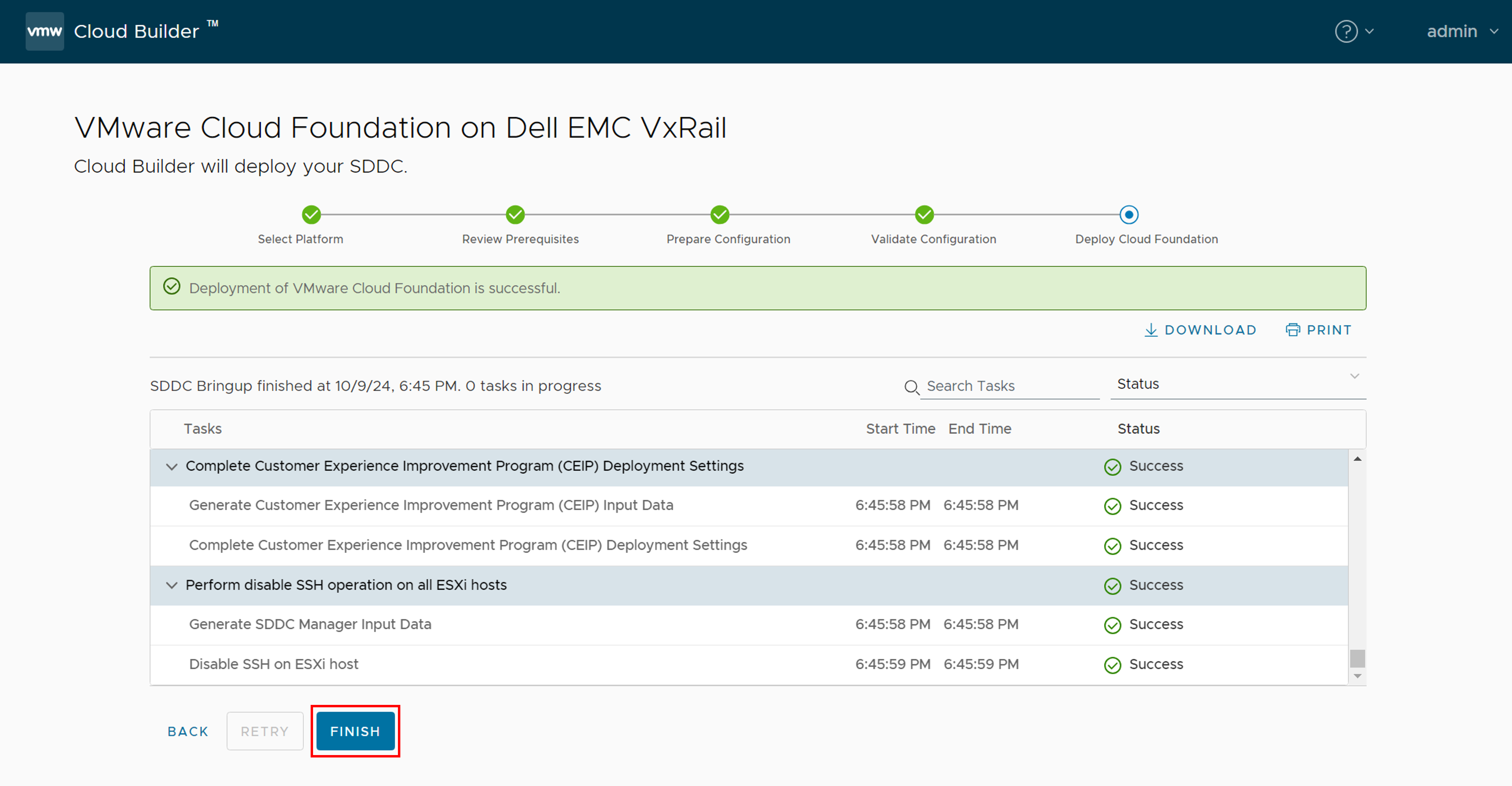Click Success icon for CEIP group header row
Viewport: 1512px width, 786px height.
point(1112,467)
